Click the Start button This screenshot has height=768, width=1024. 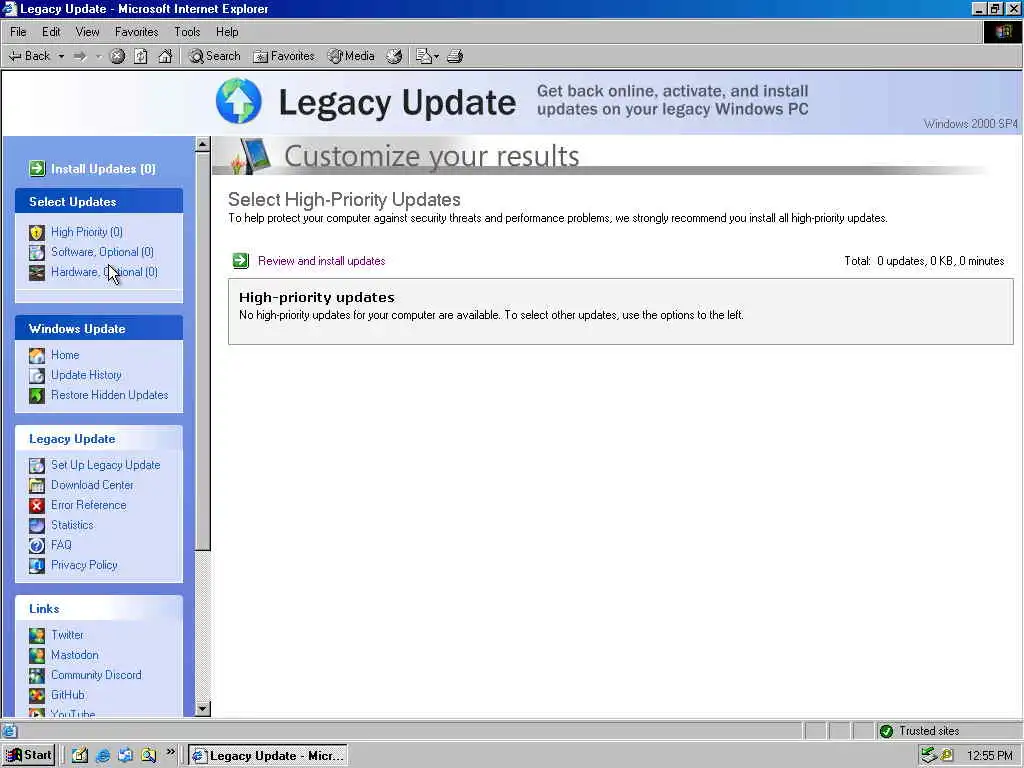pyautogui.click(x=28, y=756)
